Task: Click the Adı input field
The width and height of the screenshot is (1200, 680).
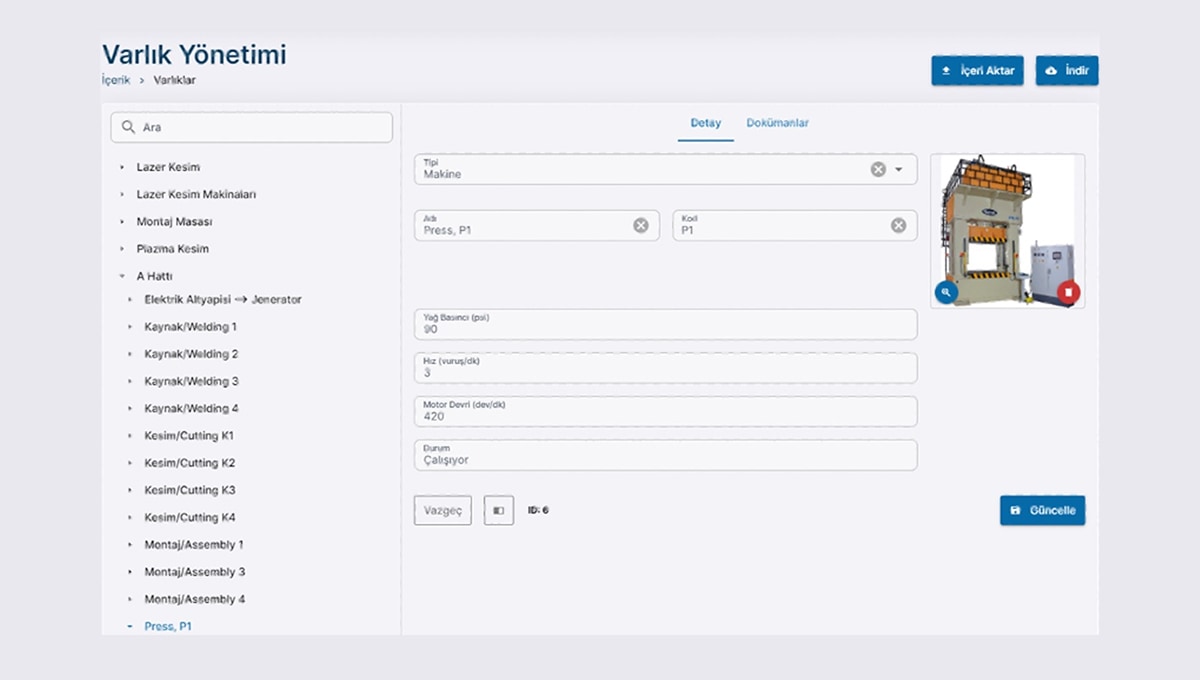Action: (x=537, y=225)
